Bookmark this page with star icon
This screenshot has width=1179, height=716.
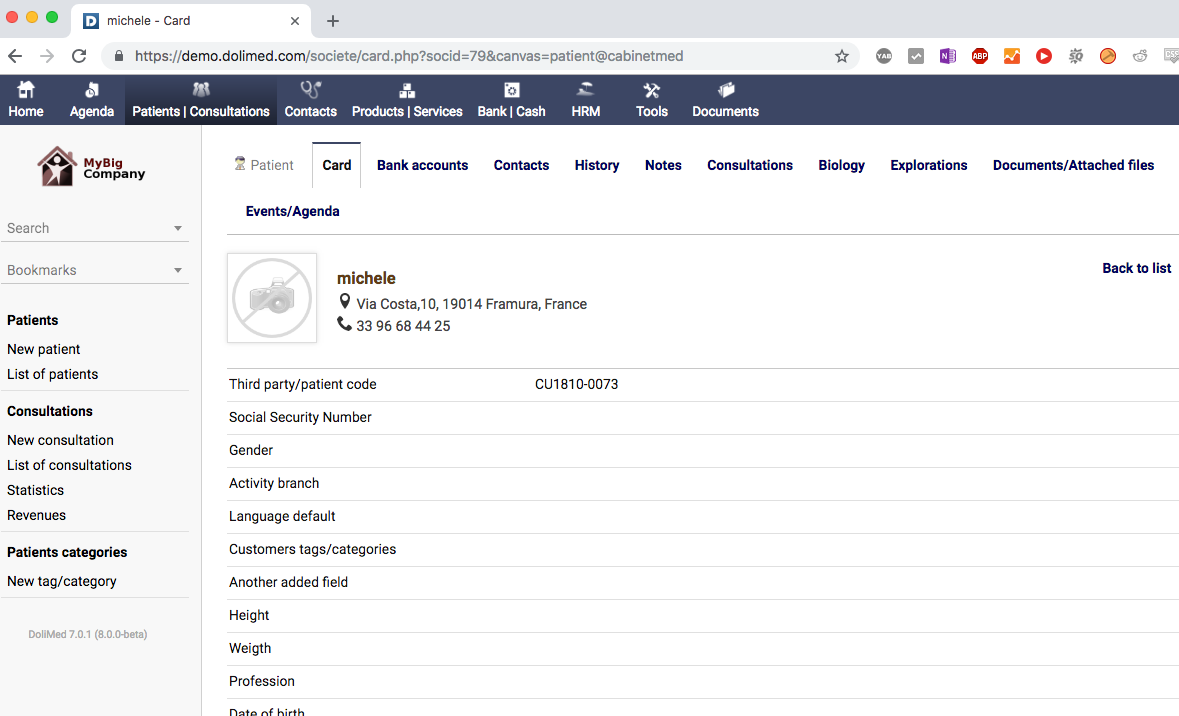(842, 56)
